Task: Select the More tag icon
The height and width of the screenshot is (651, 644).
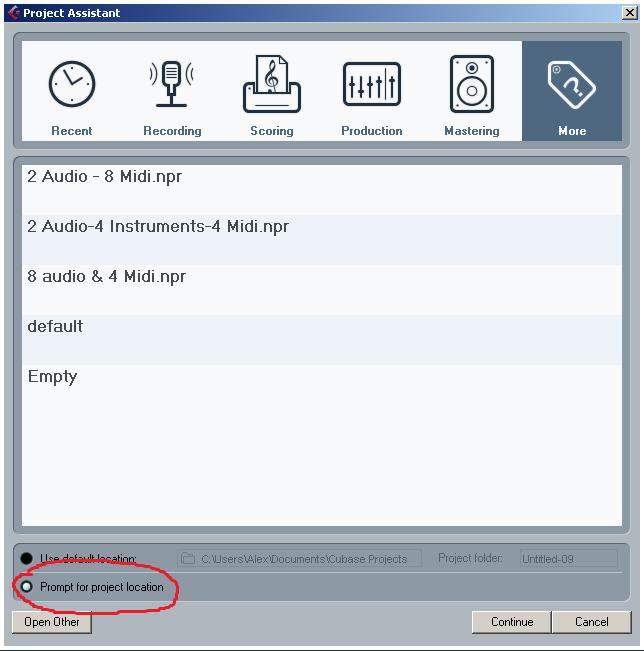Action: (572, 85)
